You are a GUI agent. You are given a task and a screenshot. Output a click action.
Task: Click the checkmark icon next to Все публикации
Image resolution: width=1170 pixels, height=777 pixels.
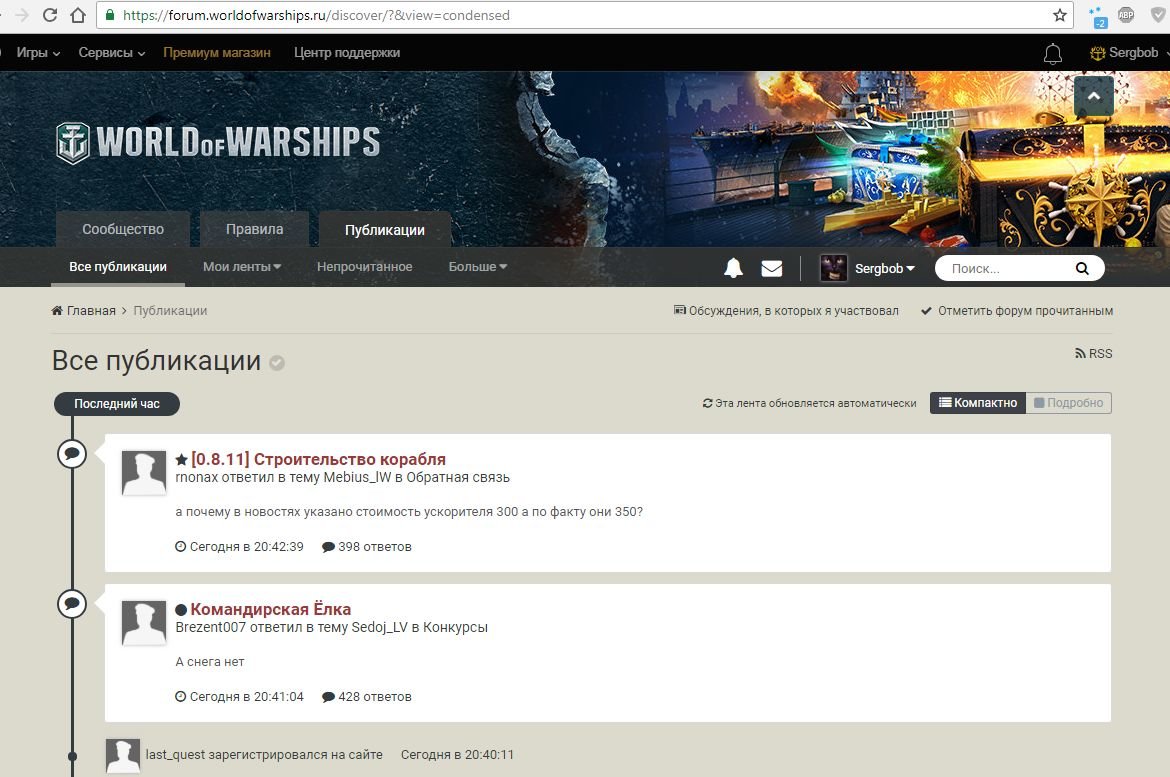tap(277, 363)
